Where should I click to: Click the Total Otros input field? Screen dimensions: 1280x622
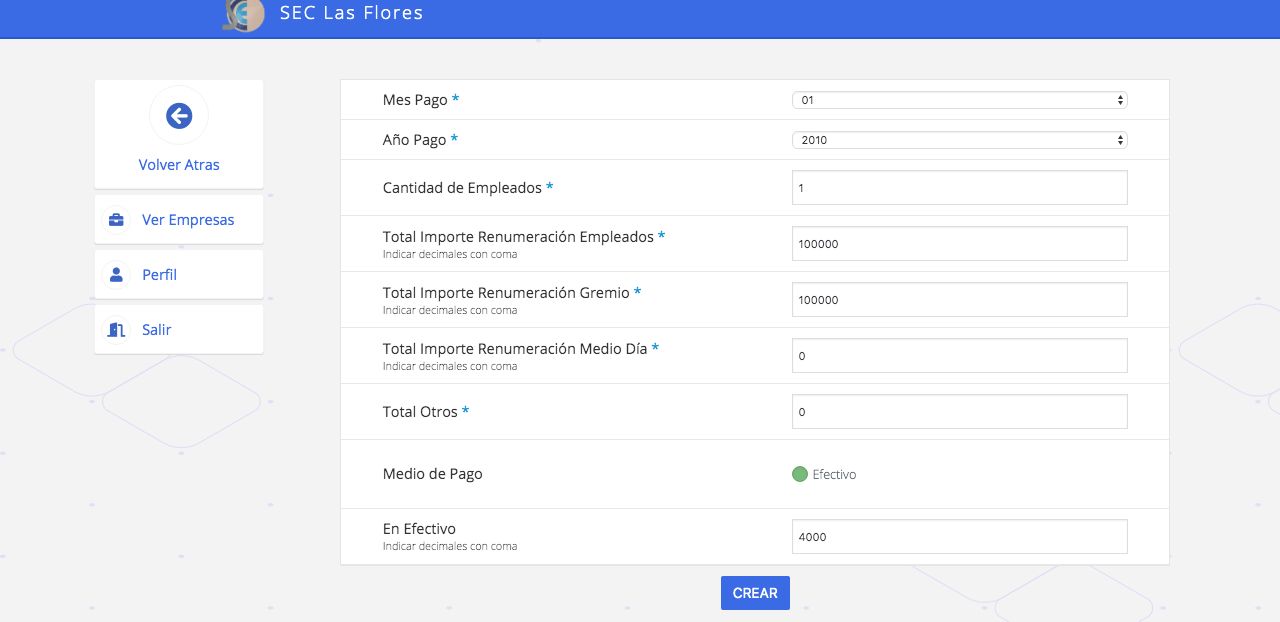959,412
